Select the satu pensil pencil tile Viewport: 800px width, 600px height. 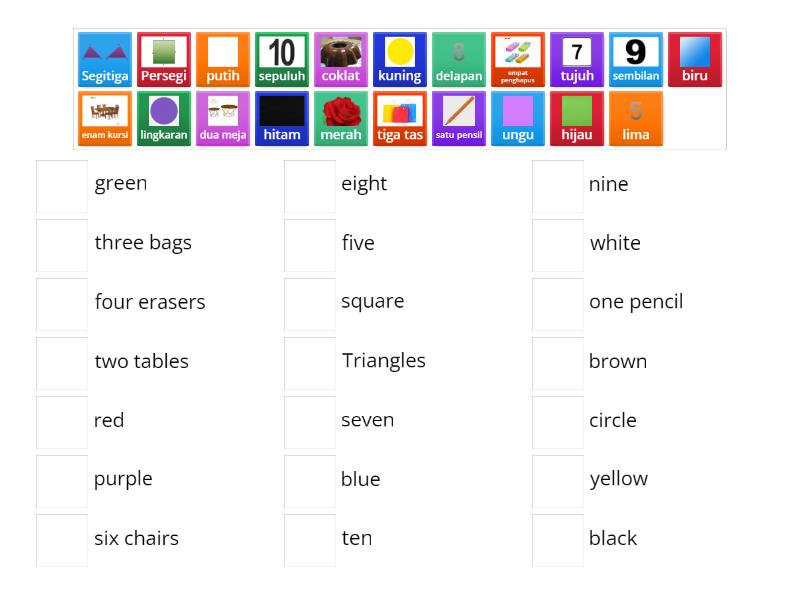(459, 119)
